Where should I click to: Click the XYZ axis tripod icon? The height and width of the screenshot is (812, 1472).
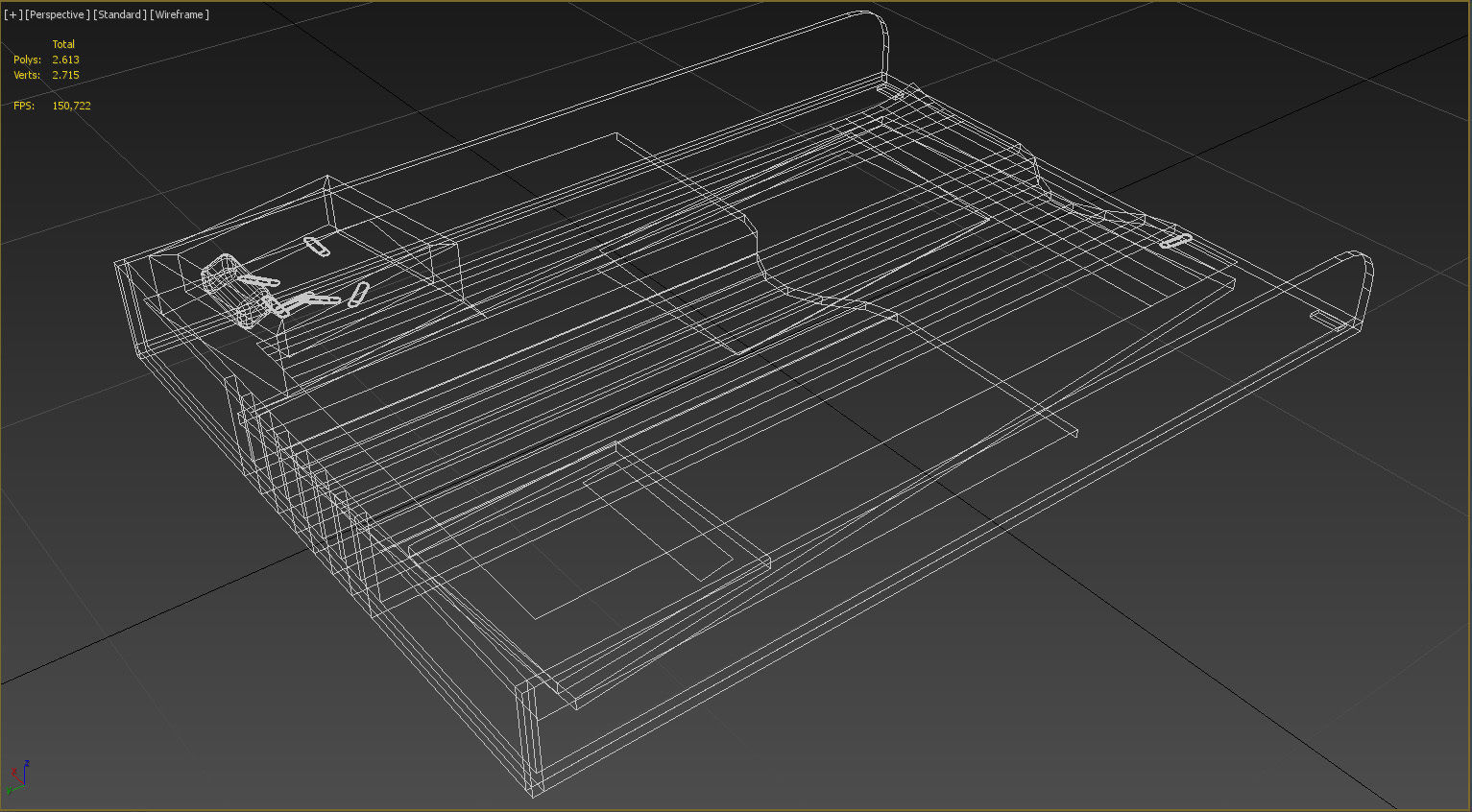coord(17,777)
